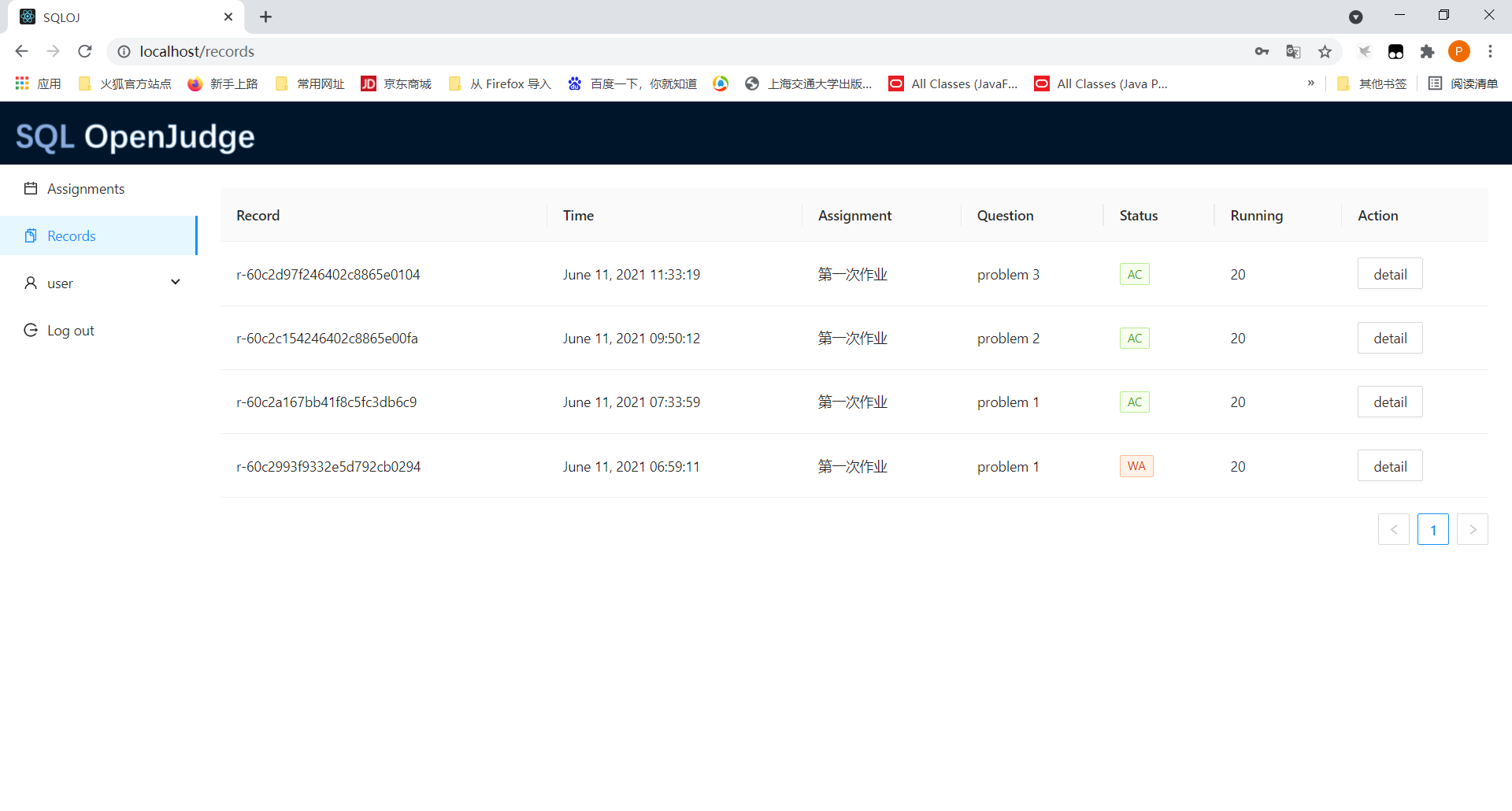1512x811 pixels.
Task: Click the Log out arrow icon
Action: (31, 330)
